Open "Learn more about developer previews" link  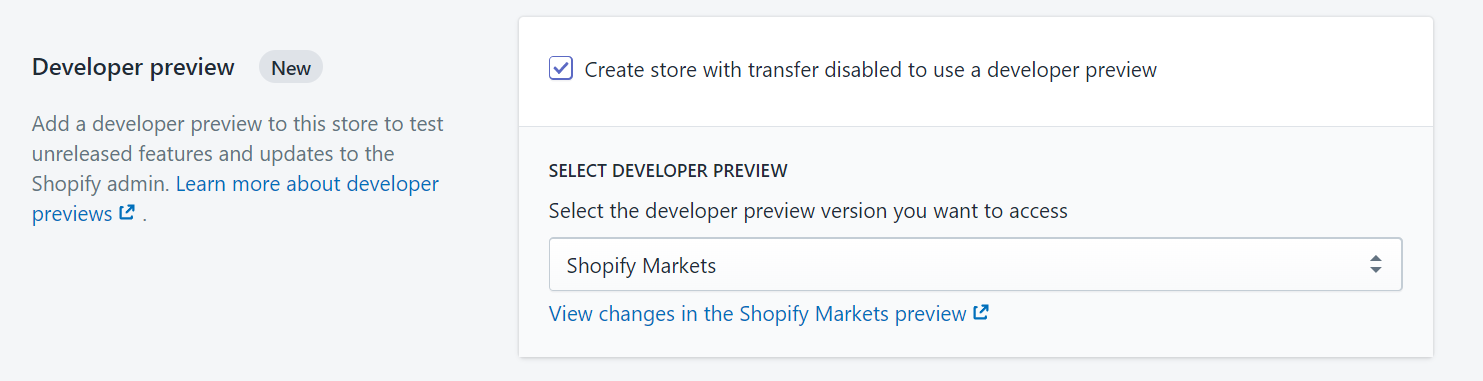pyautogui.click(x=235, y=199)
